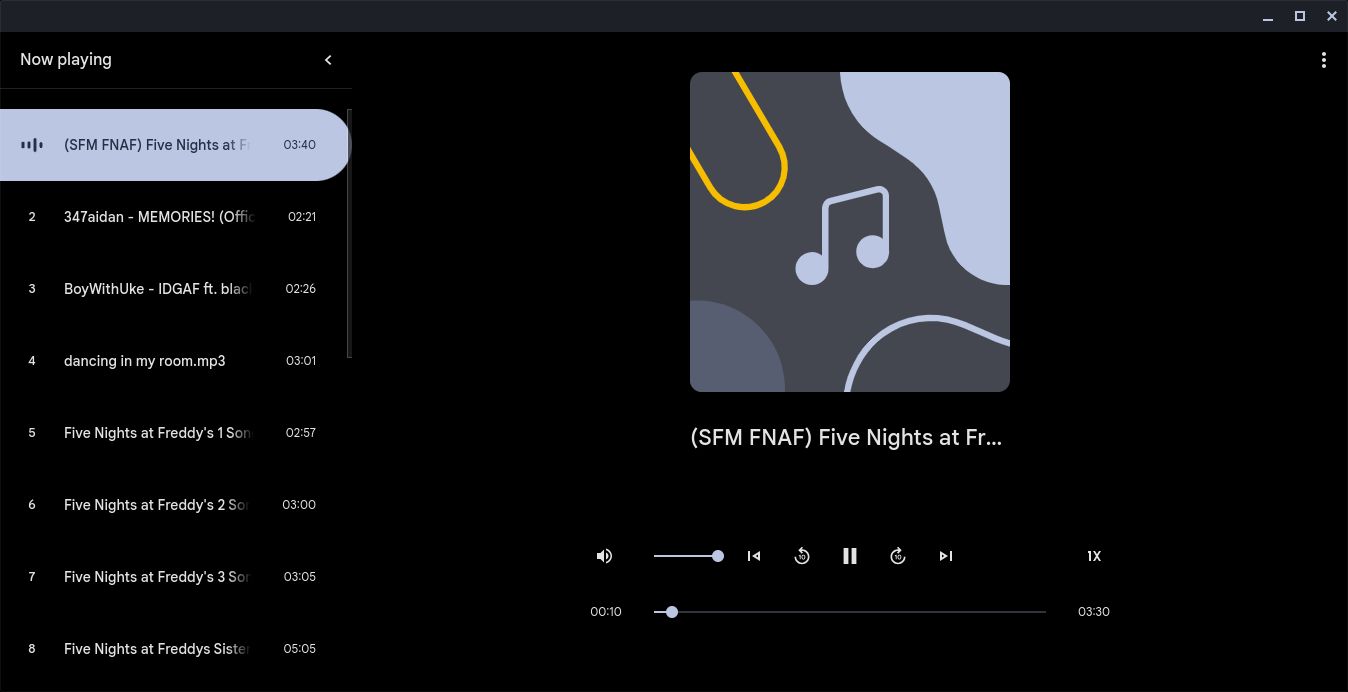Change playback speed via 1X button
The height and width of the screenshot is (692, 1348).
tap(1094, 556)
